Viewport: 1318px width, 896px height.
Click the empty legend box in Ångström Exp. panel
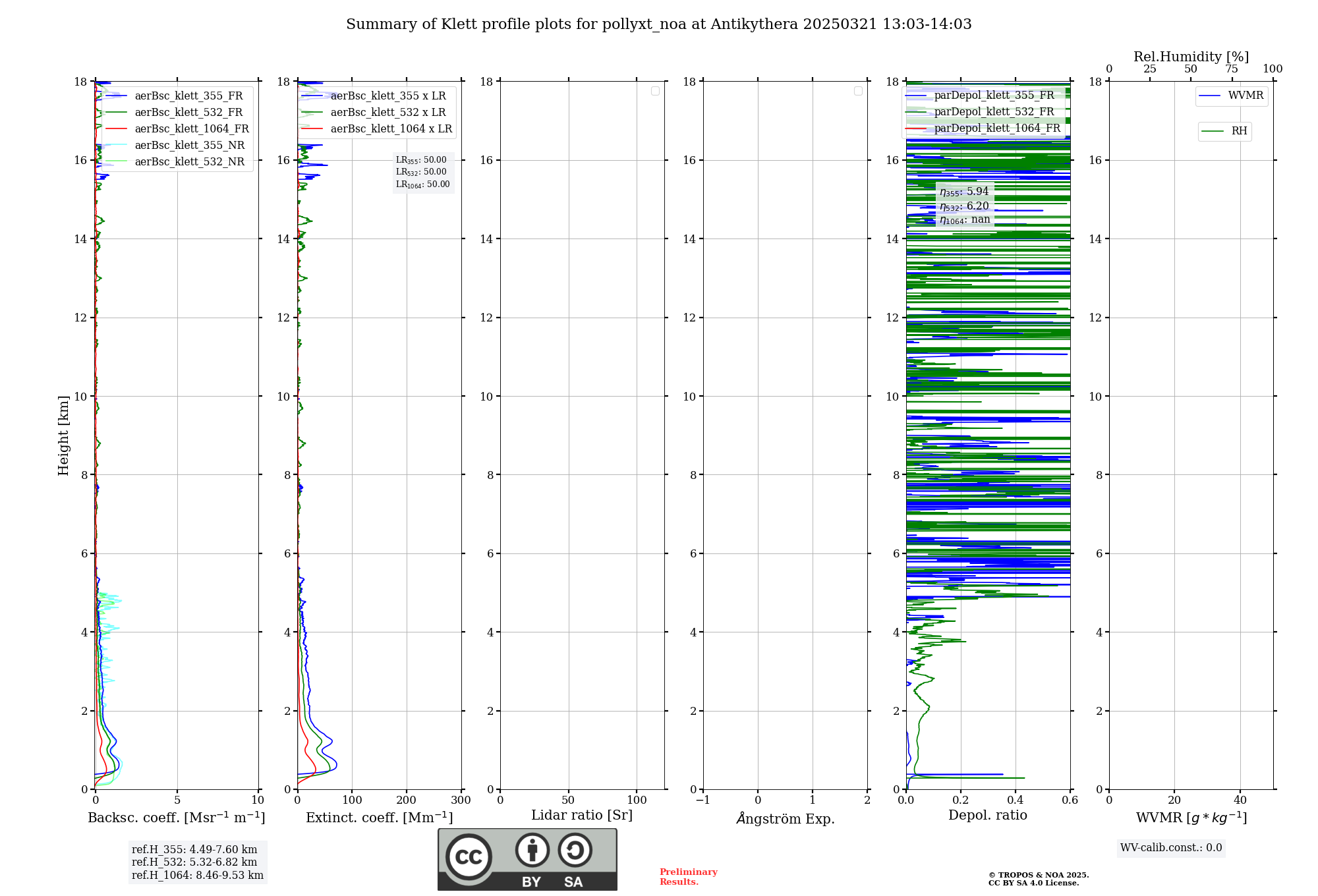click(x=858, y=91)
